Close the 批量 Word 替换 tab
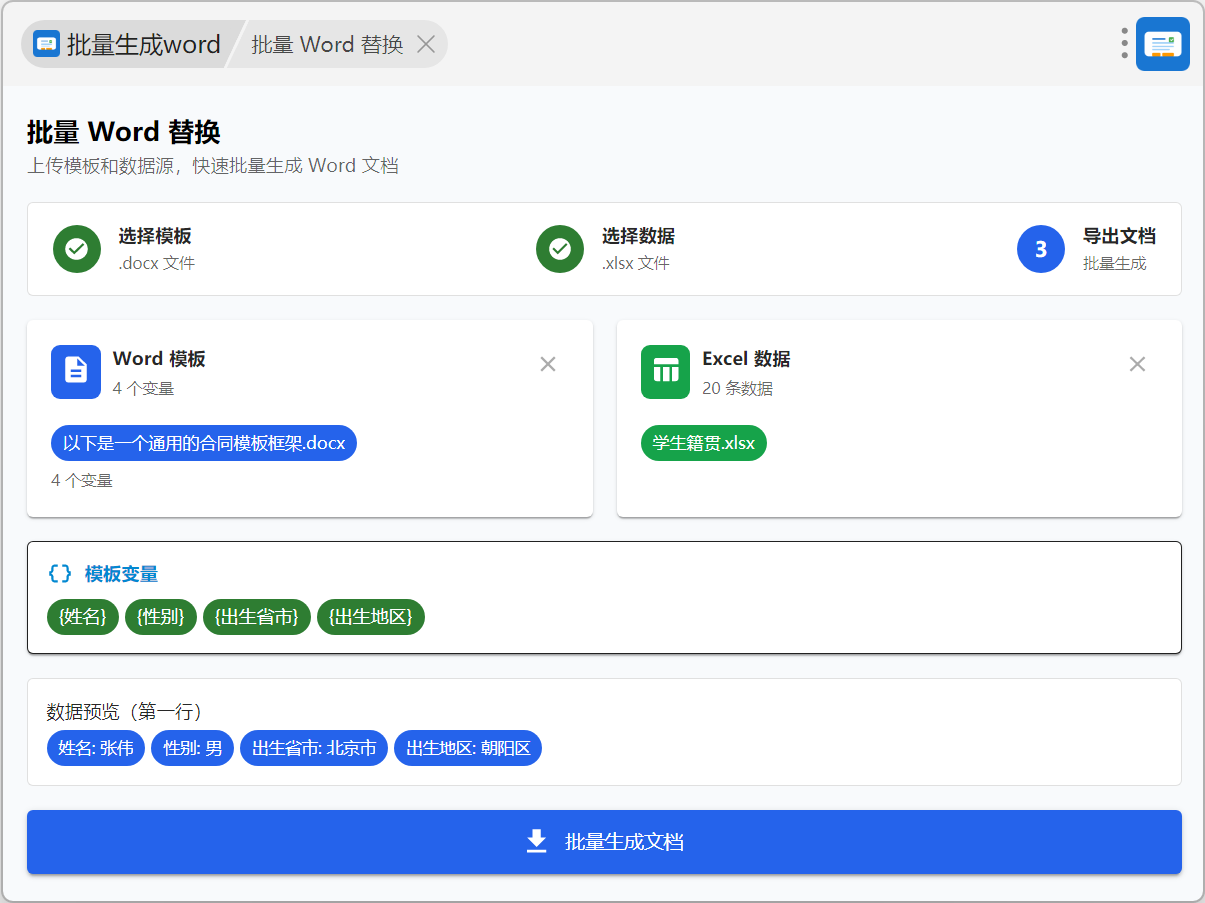This screenshot has height=903, width=1205. point(425,44)
